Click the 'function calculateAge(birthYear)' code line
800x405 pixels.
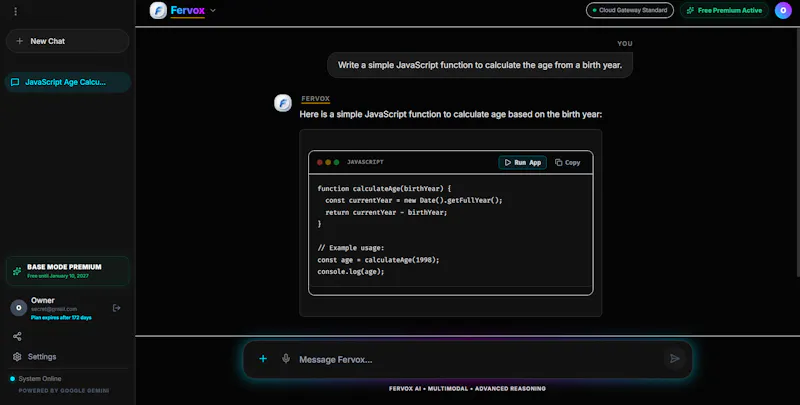coord(384,188)
